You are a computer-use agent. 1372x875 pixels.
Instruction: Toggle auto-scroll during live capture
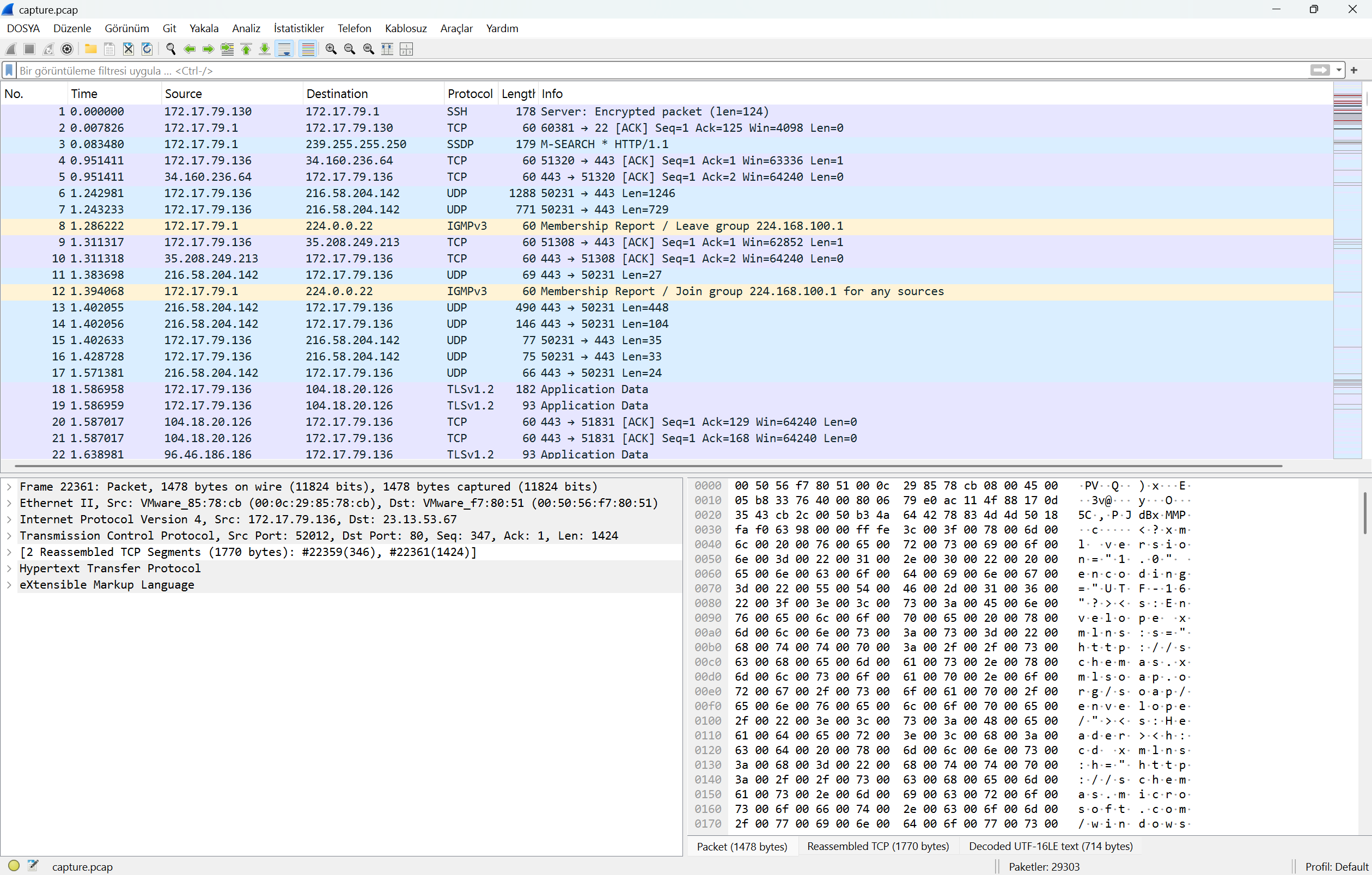(284, 49)
